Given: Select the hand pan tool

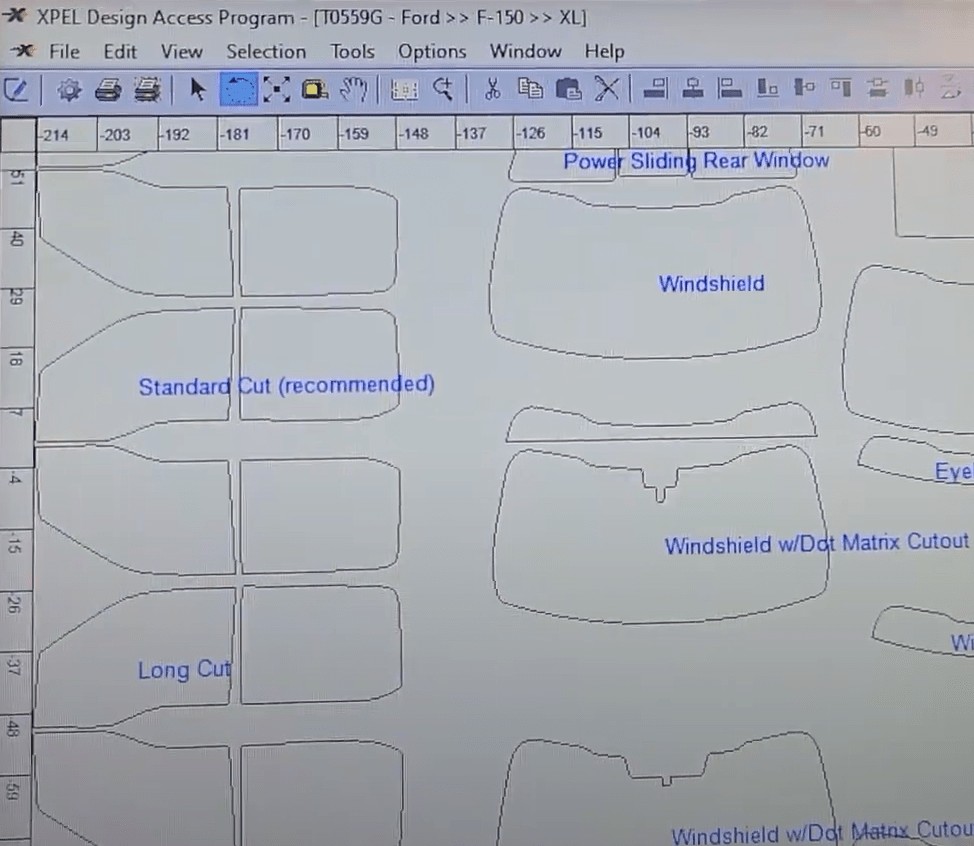Looking at the screenshot, I should pyautogui.click(x=353, y=90).
